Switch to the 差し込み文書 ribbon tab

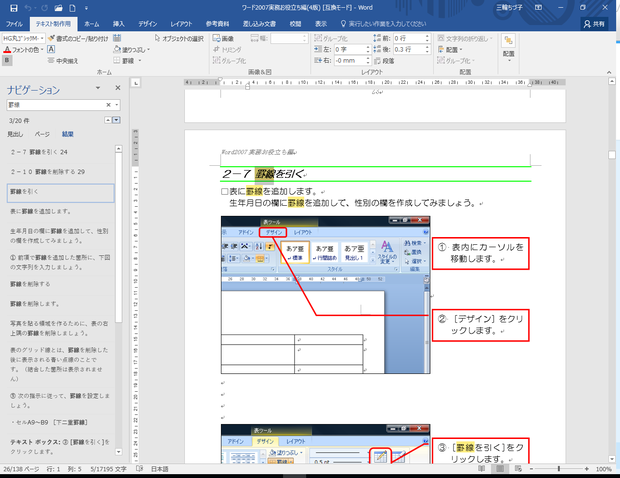point(259,24)
